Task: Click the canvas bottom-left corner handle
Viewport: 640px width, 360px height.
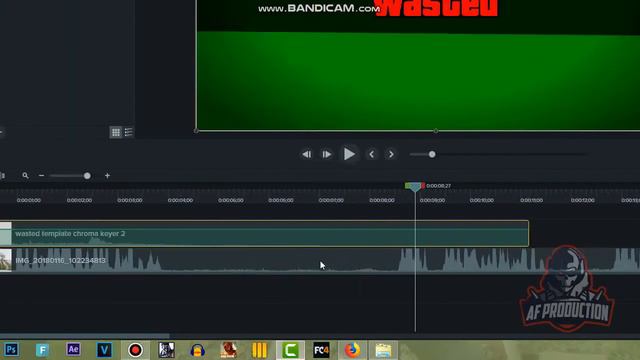Action: point(196,131)
